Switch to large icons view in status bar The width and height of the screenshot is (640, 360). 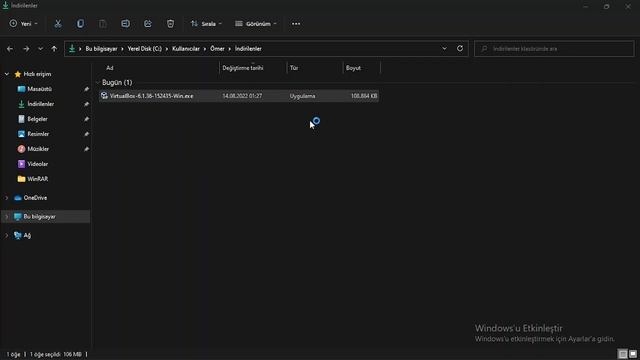[x=633, y=354]
